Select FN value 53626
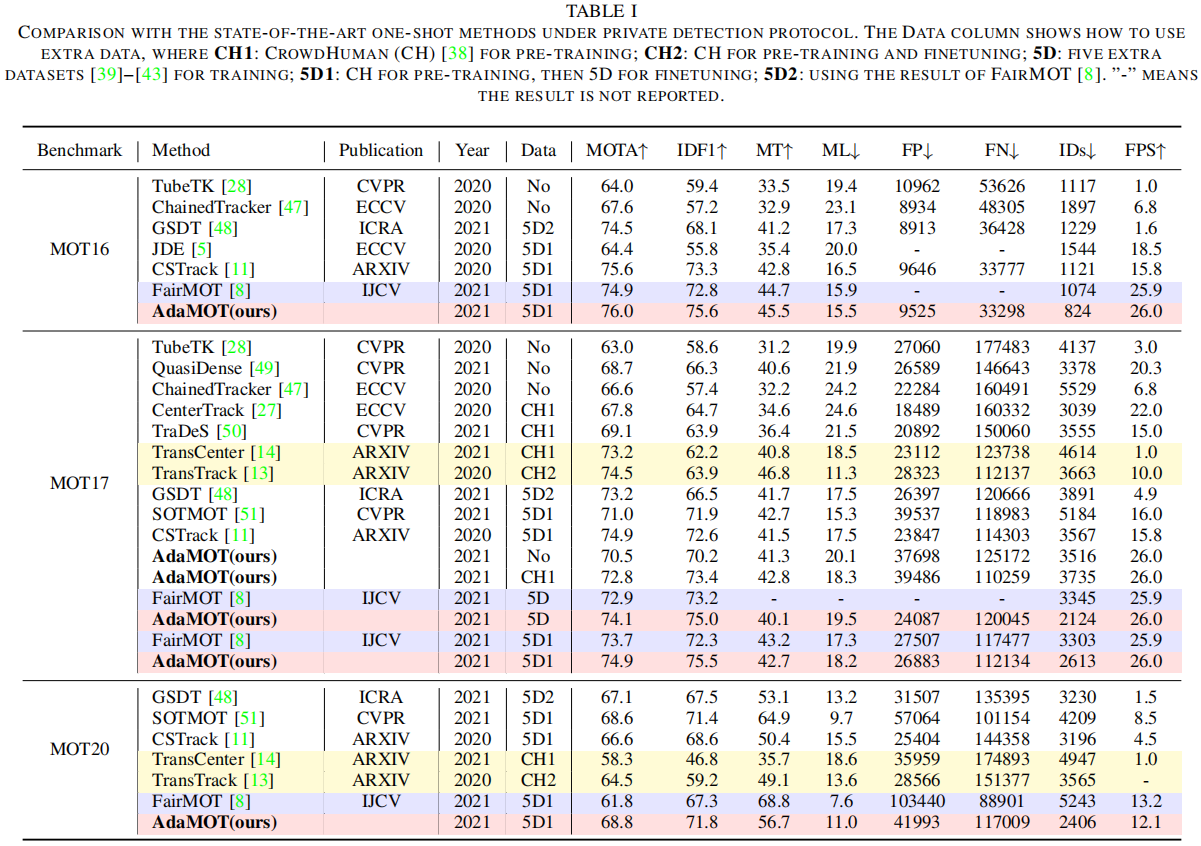The image size is (1201, 846). click(x=1001, y=186)
